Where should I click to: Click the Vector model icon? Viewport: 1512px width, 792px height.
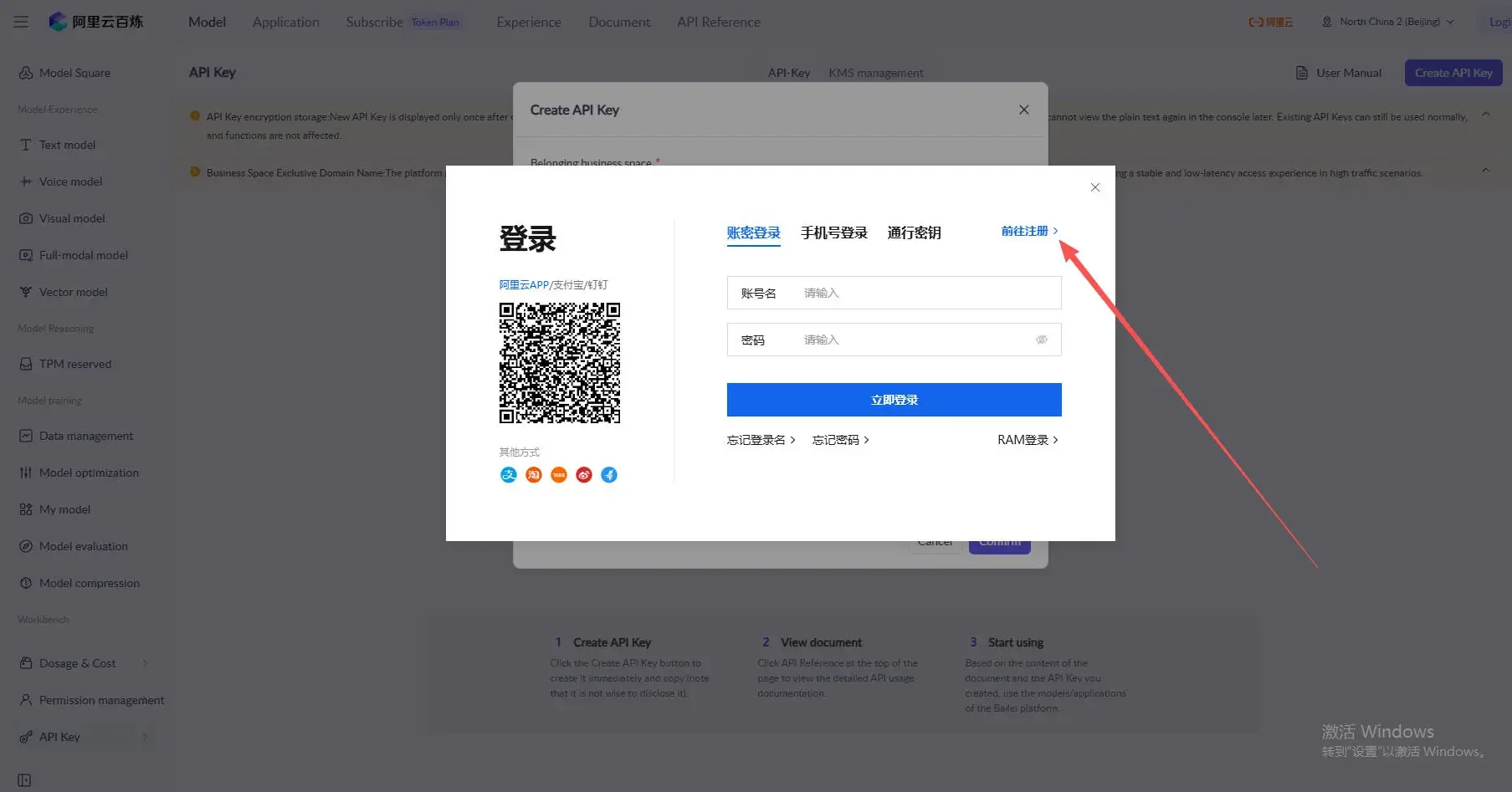[26, 292]
